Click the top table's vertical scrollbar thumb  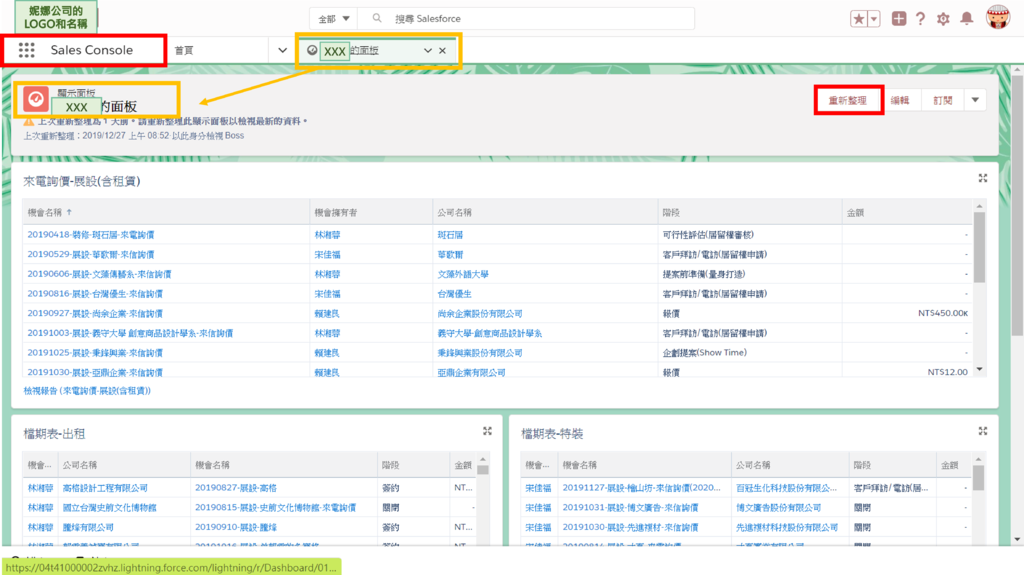click(979, 248)
